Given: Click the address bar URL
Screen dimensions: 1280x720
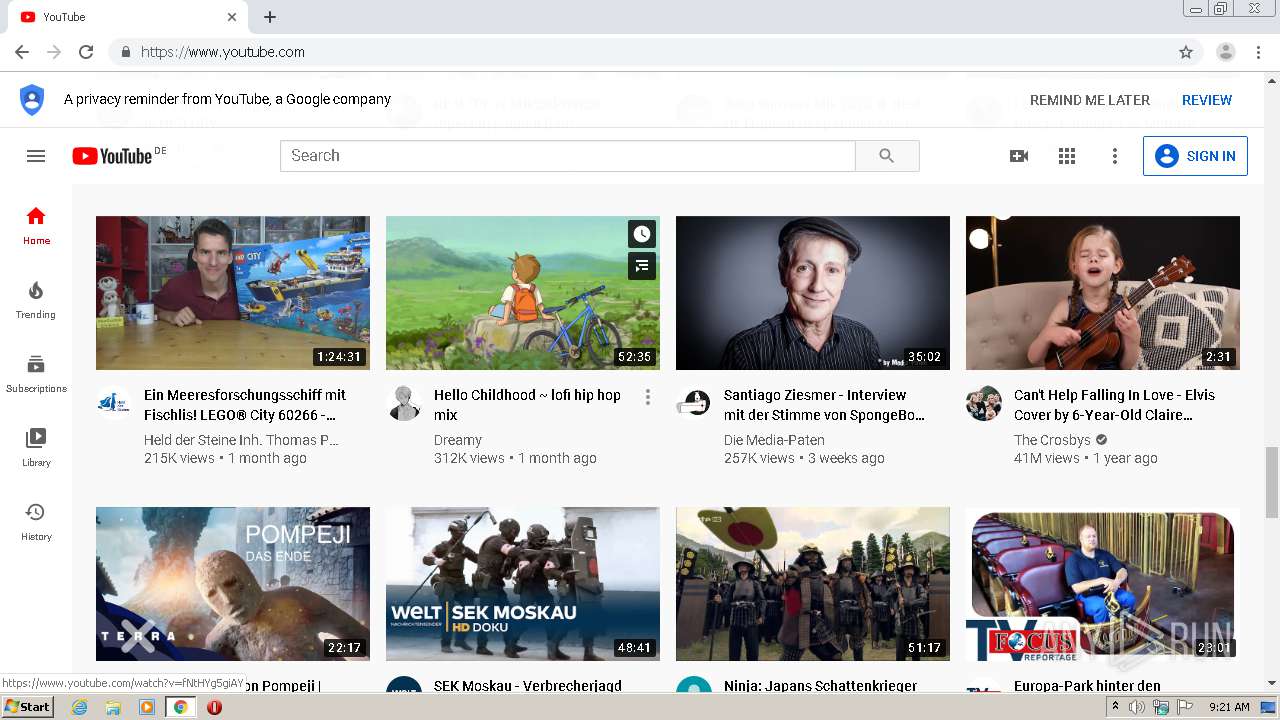Looking at the screenshot, I should 223,52.
